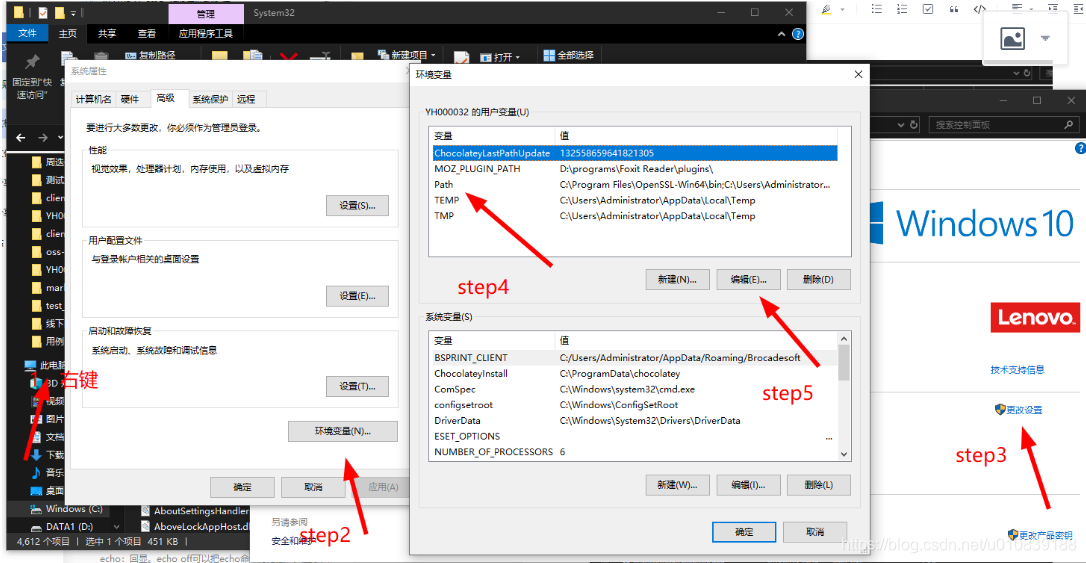
Task: Click the red delete X in Explorer ribbon
Action: pyautogui.click(x=289, y=57)
